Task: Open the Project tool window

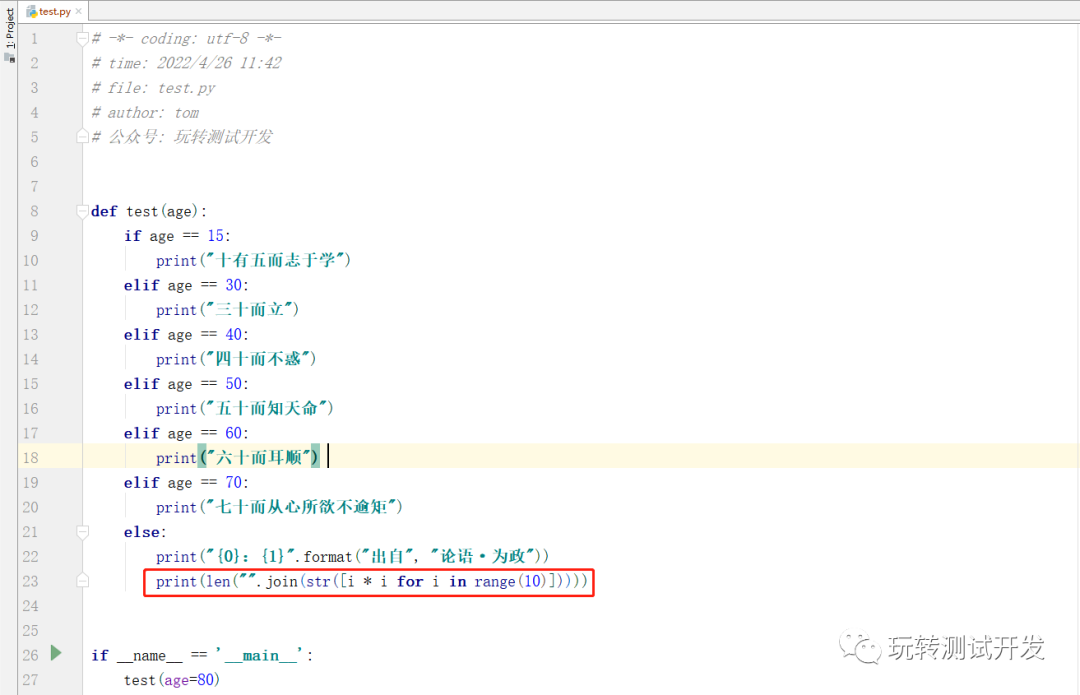Action: point(10,28)
